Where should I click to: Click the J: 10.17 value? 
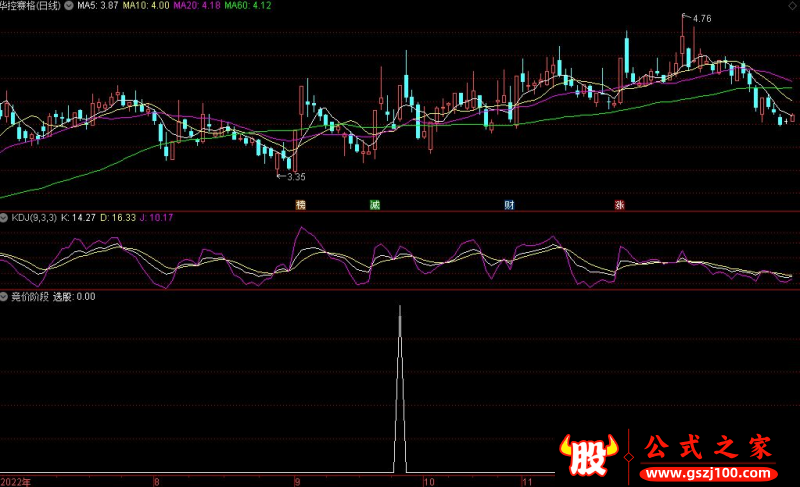coord(156,218)
